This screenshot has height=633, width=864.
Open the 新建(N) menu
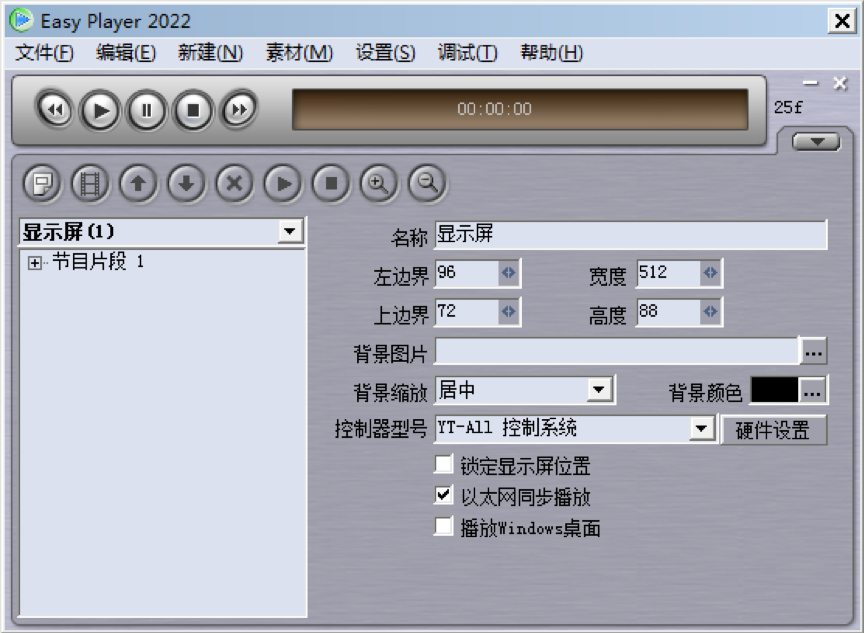(210, 53)
